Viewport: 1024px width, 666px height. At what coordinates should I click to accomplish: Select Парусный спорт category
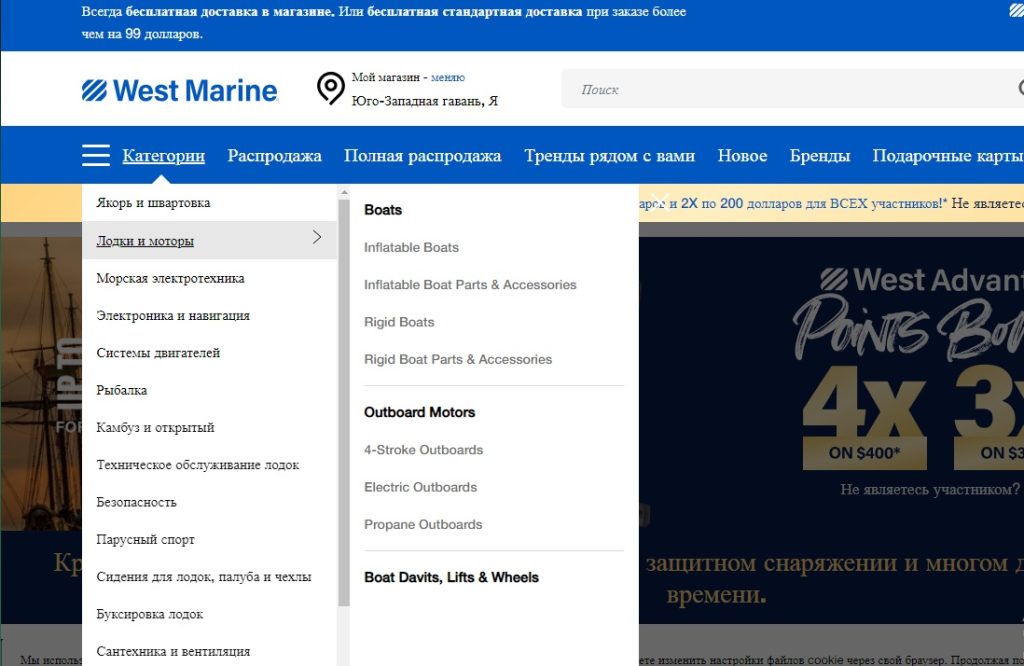145,539
